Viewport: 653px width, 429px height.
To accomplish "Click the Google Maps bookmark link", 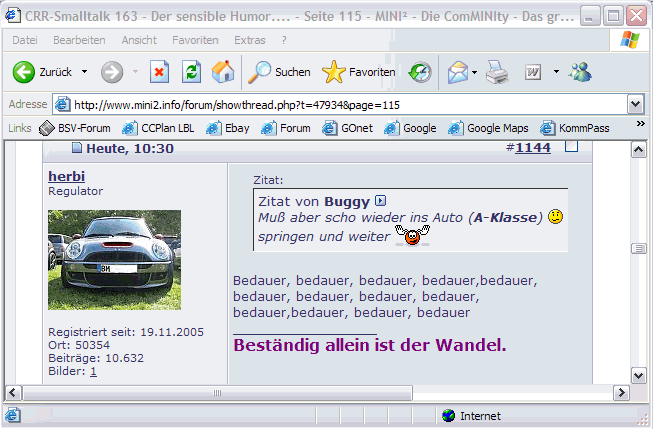I will tap(490, 128).
